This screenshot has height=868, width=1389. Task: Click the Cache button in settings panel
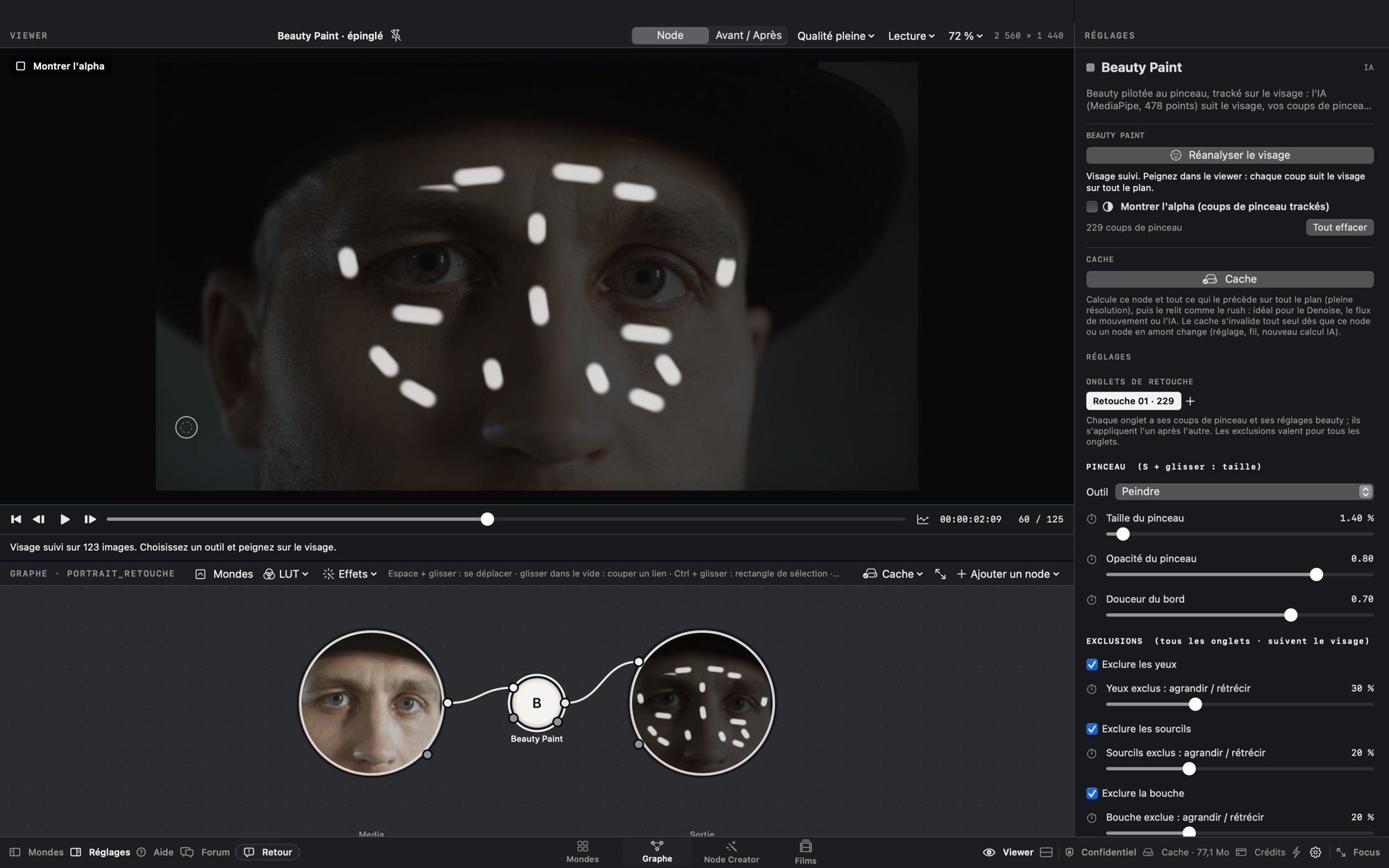1230,279
